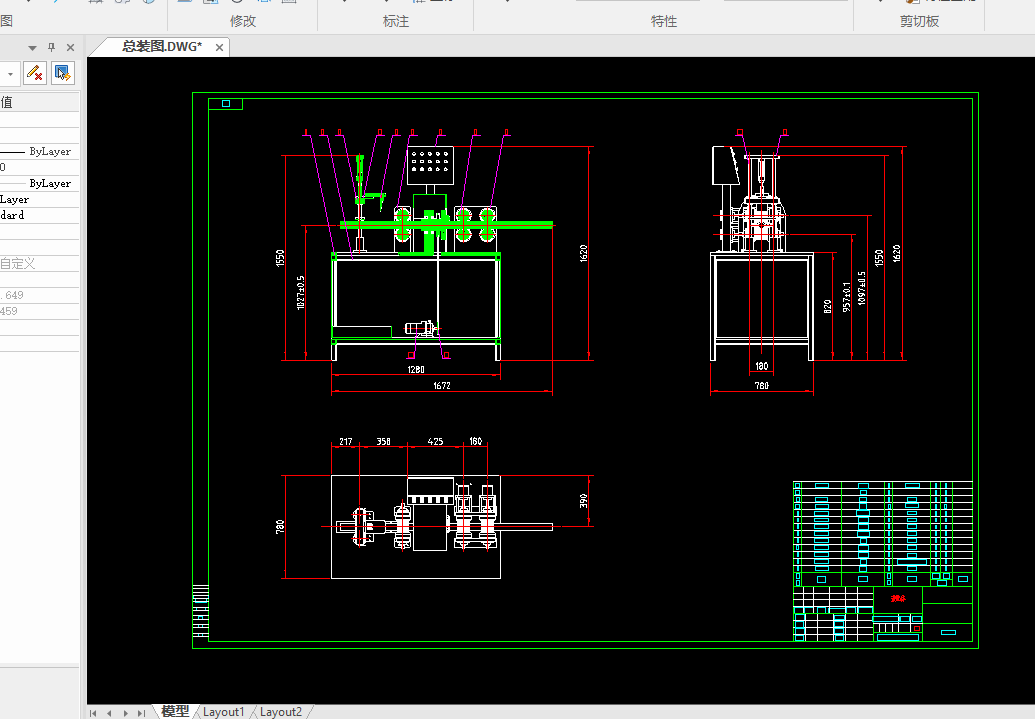Go to previous layout tab arrow
Image resolution: width=1035 pixels, height=719 pixels.
pos(109,713)
